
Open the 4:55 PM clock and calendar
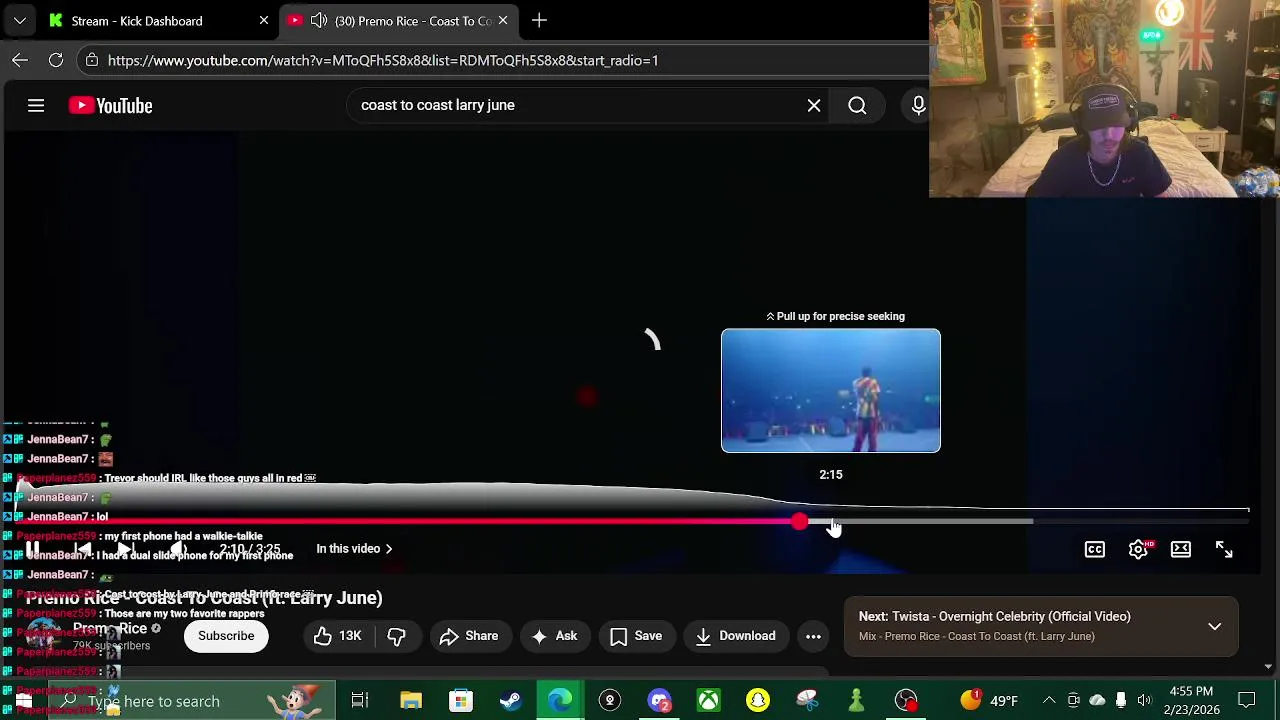pyautogui.click(x=1191, y=700)
